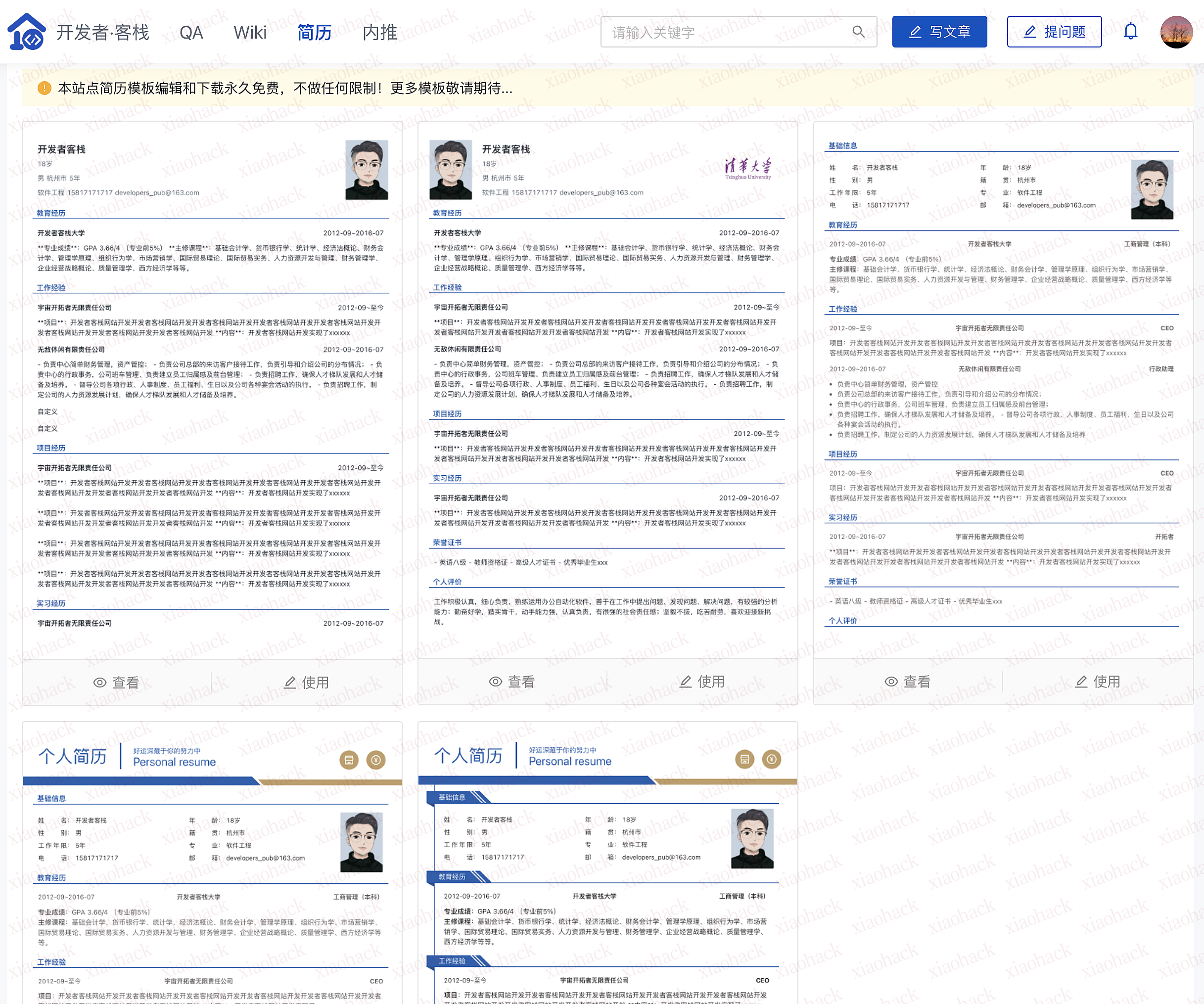Viewport: 1204px width, 1004px height.
Task: Switch to the QA tab
Action: pyautogui.click(x=191, y=33)
